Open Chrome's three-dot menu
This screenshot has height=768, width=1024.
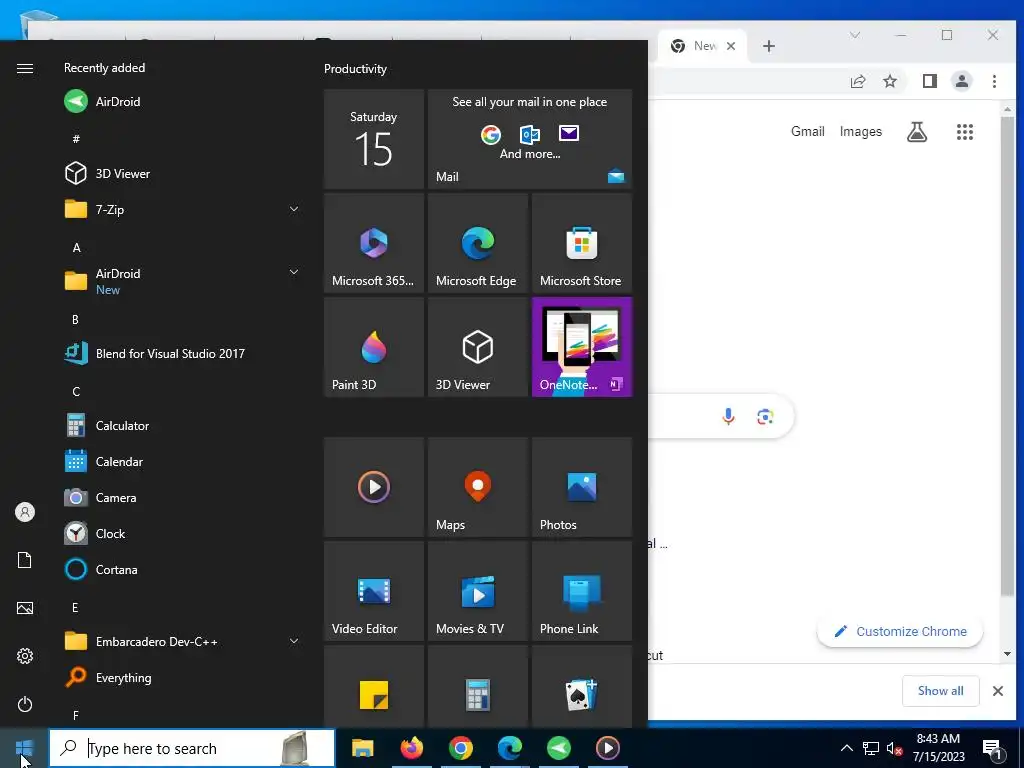tap(994, 81)
